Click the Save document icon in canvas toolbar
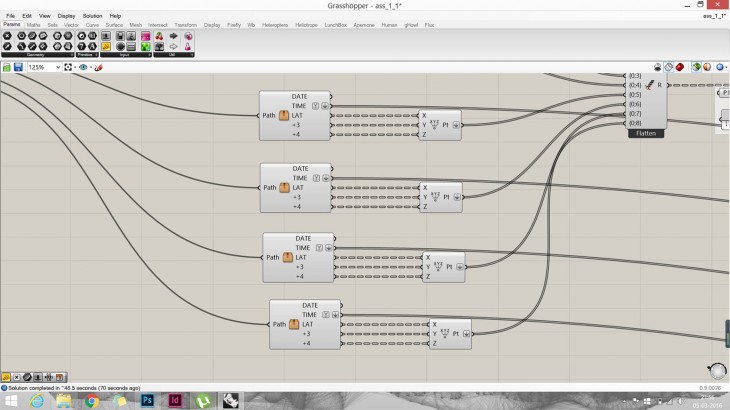This screenshot has width=730, height=410. click(18, 67)
